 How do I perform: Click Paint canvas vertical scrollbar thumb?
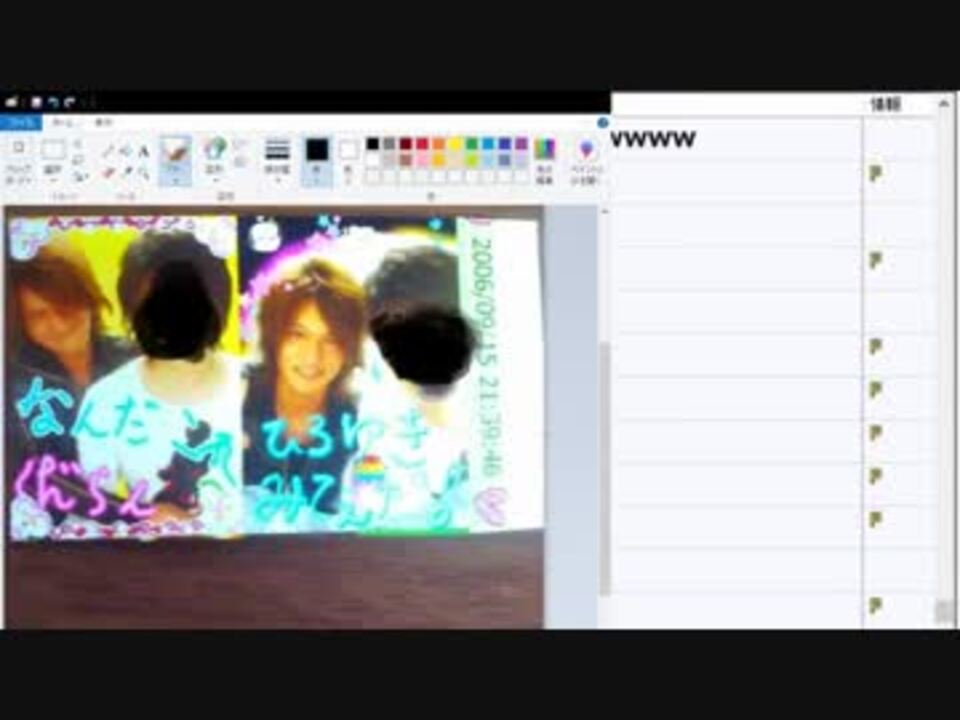click(x=605, y=468)
